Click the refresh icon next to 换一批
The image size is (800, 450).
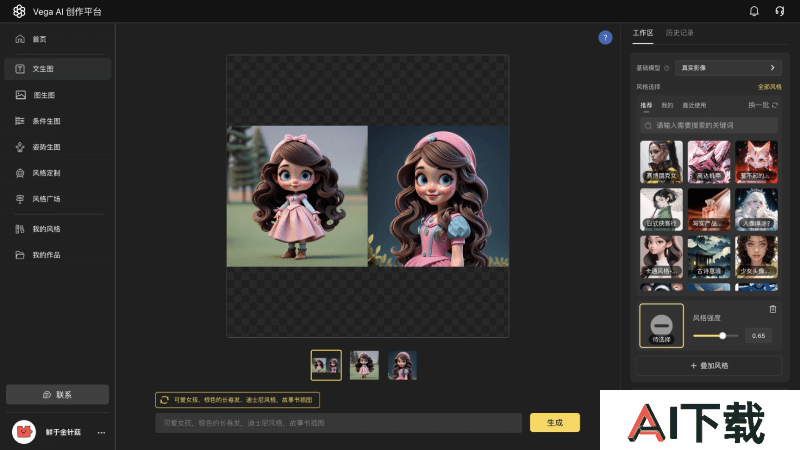[x=775, y=105]
